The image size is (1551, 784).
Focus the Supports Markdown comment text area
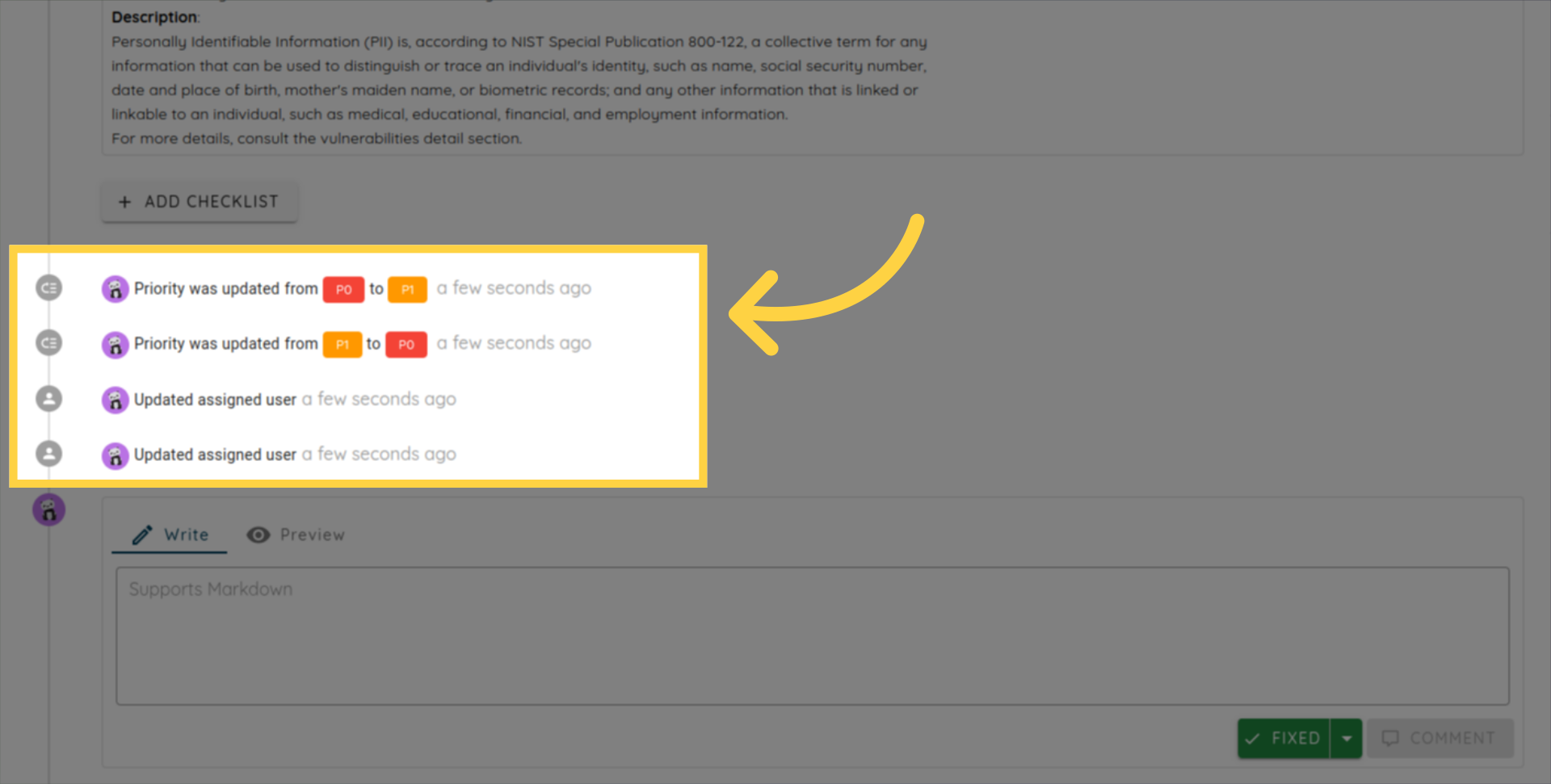(x=812, y=635)
